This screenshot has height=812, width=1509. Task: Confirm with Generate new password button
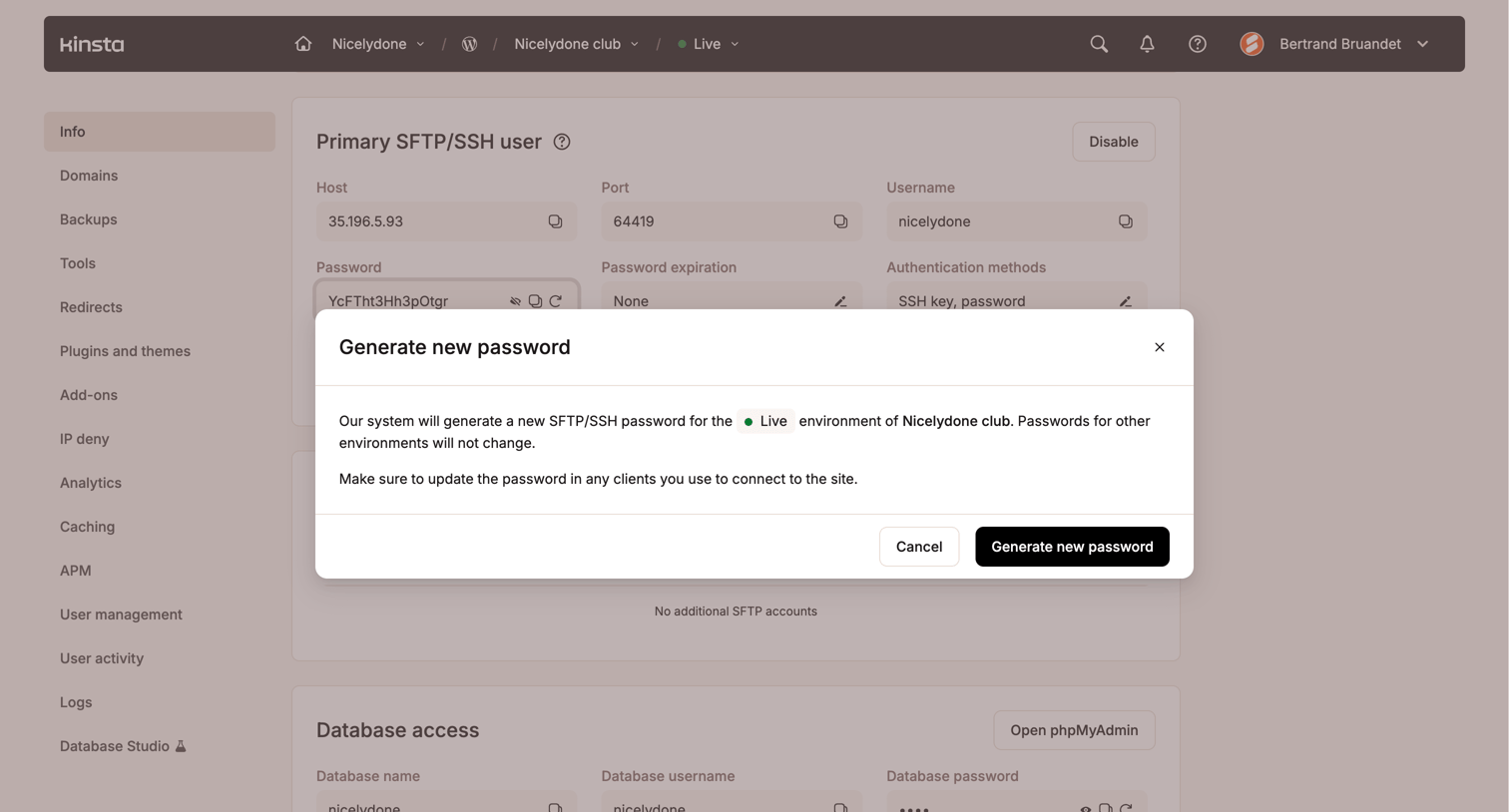(x=1072, y=547)
